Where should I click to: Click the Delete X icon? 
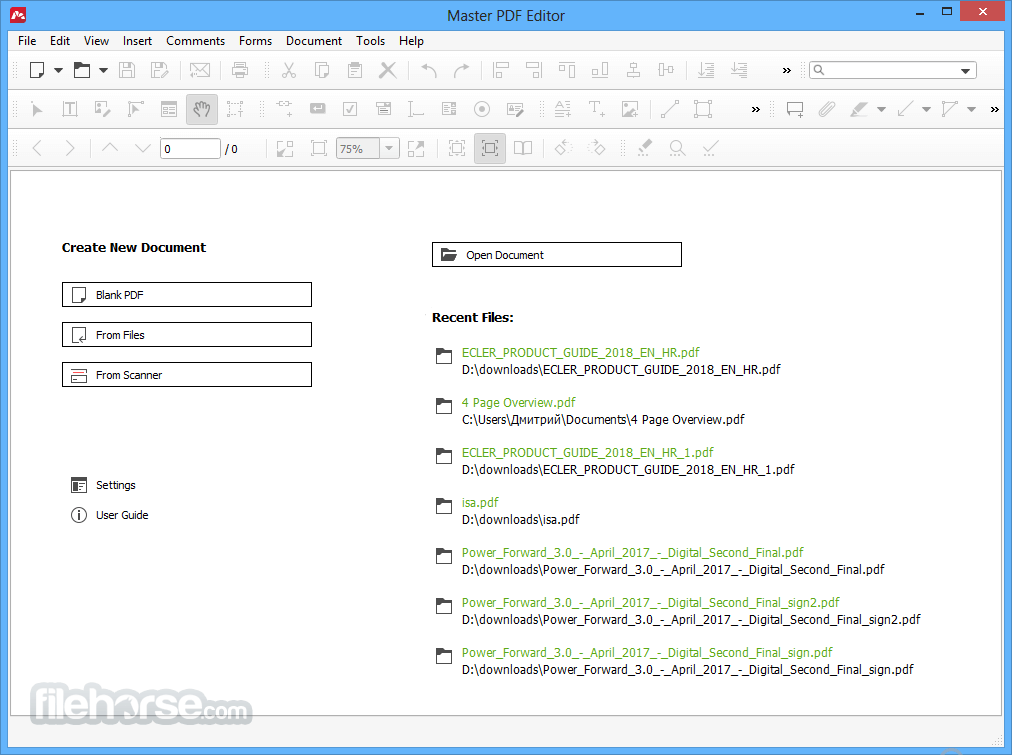(387, 70)
